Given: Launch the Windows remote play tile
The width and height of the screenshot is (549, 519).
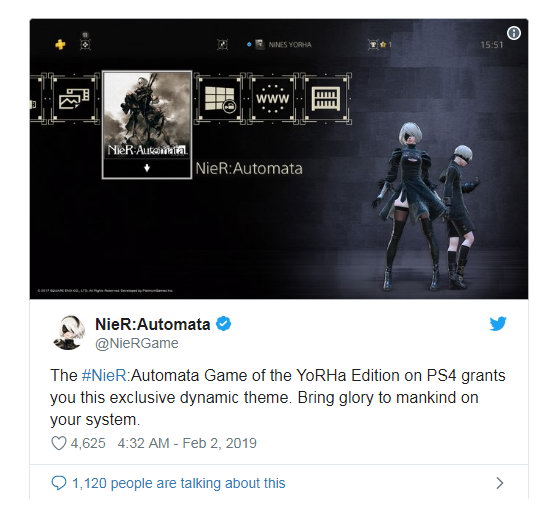Looking at the screenshot, I should [220, 99].
